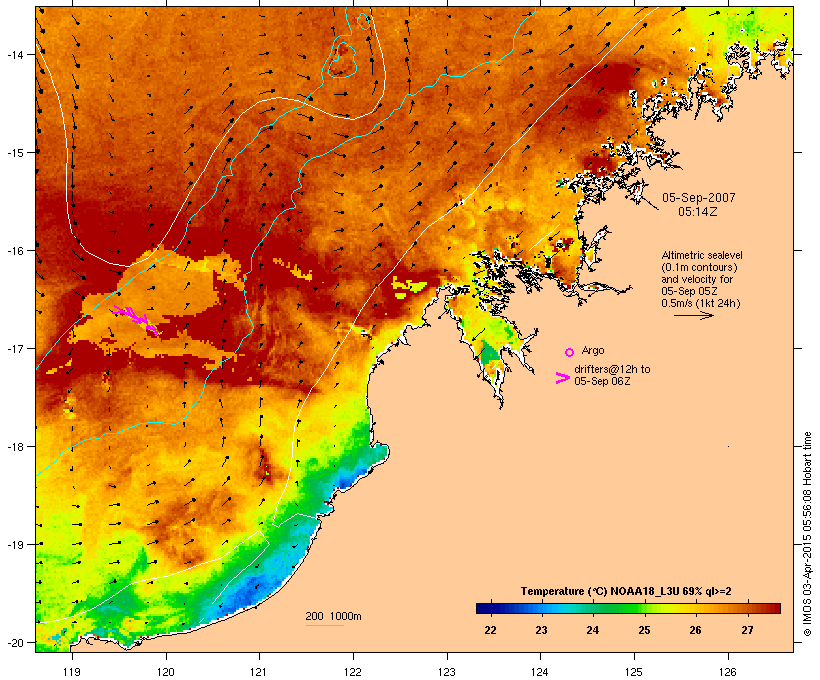Click the '120' longitude axis label
This screenshot has width=820, height=680.
click(165, 672)
